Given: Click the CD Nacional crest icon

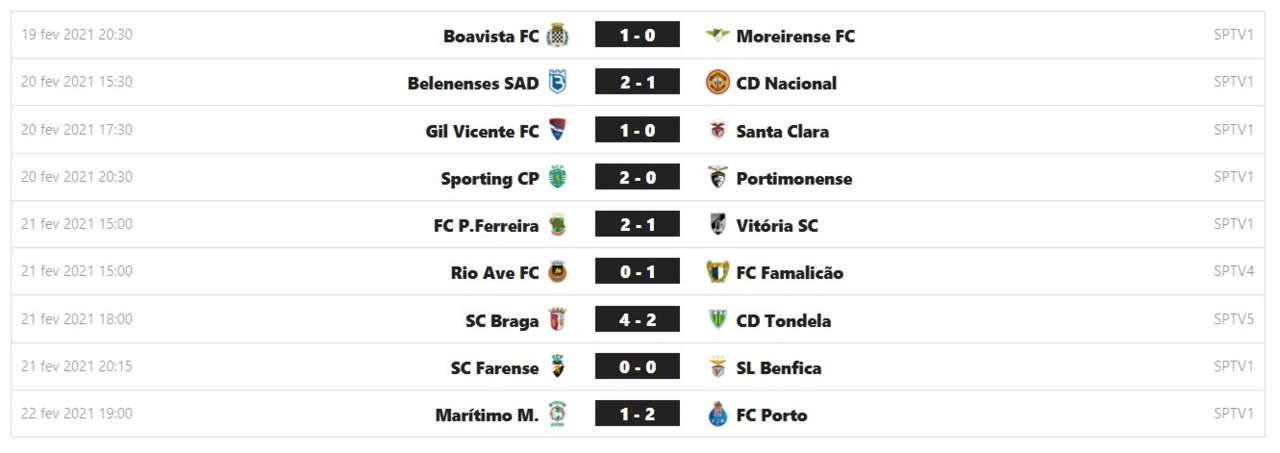Looking at the screenshot, I should tap(717, 83).
